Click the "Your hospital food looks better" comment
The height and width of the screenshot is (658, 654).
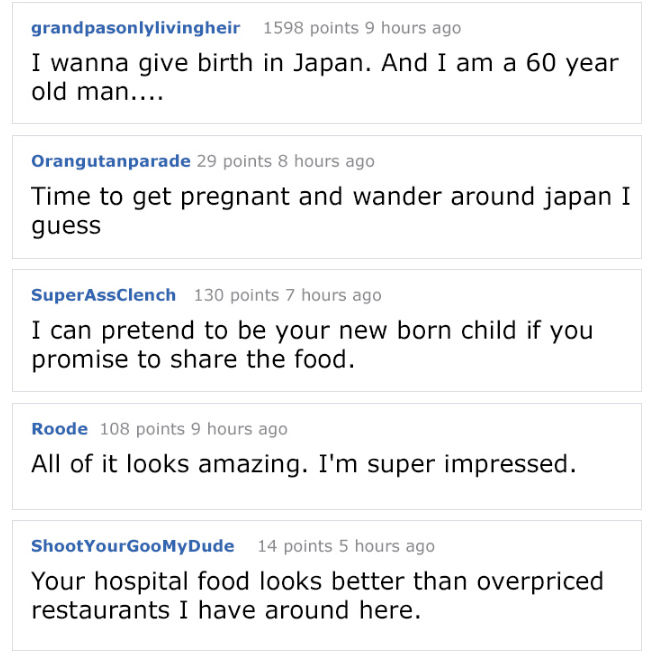(x=317, y=595)
